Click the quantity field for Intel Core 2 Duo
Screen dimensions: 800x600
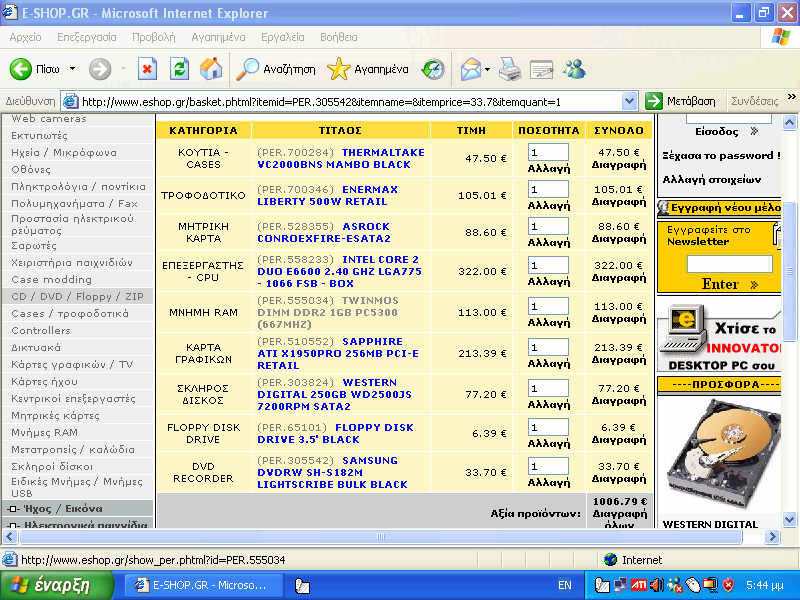click(548, 265)
